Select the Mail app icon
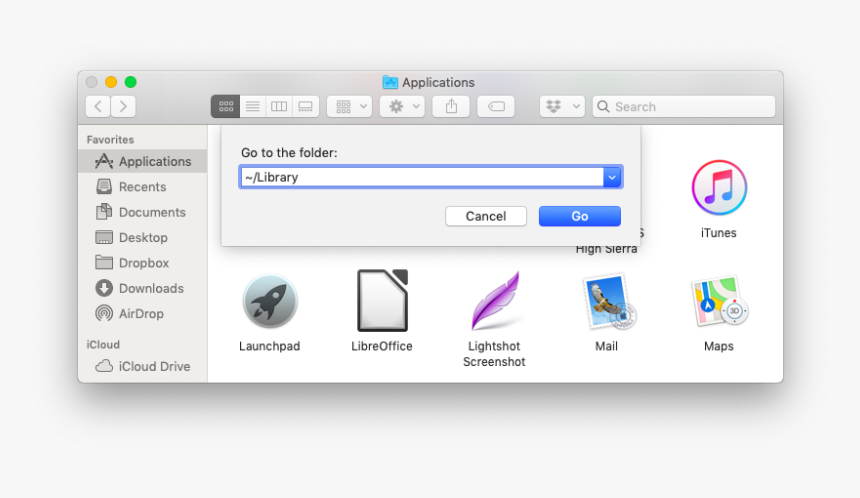Viewport: 860px width, 498px height. pos(609,301)
